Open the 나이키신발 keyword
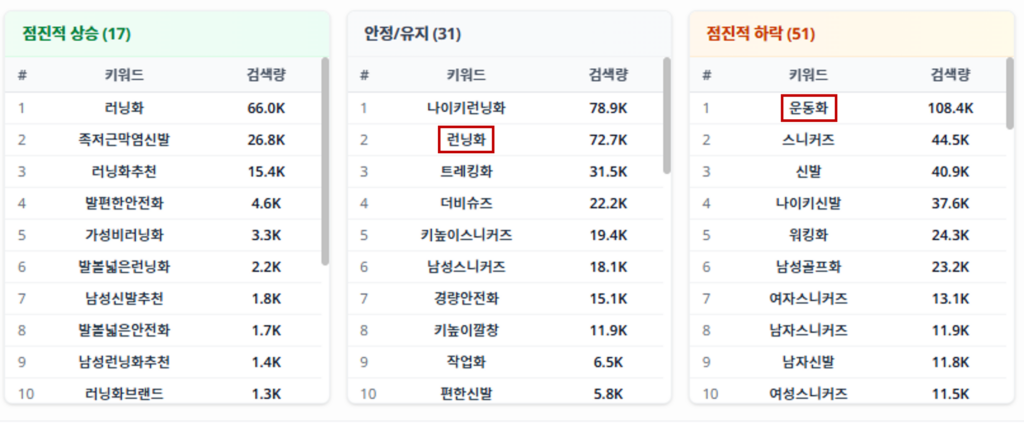The height and width of the screenshot is (423, 1024). click(808, 204)
